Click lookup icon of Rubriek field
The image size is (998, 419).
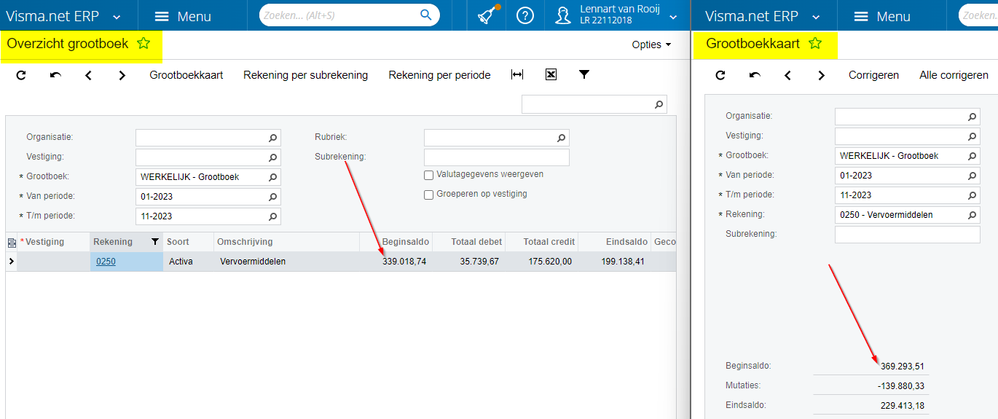561,138
